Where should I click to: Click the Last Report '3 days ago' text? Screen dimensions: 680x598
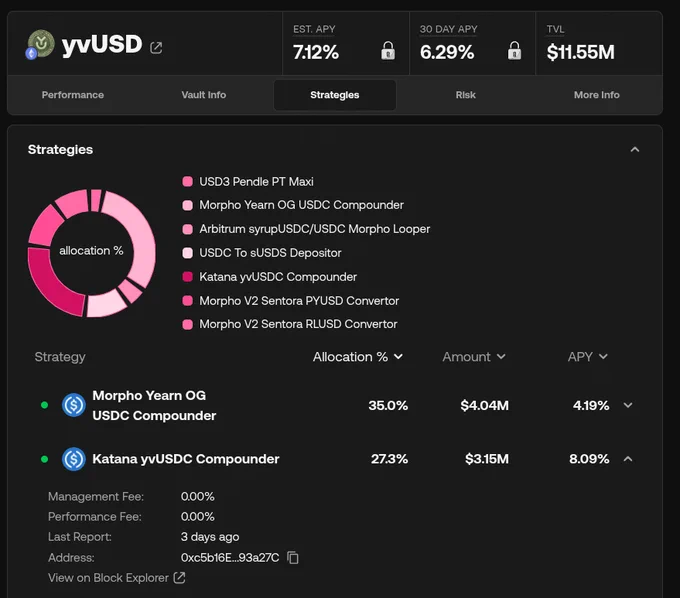(x=210, y=537)
